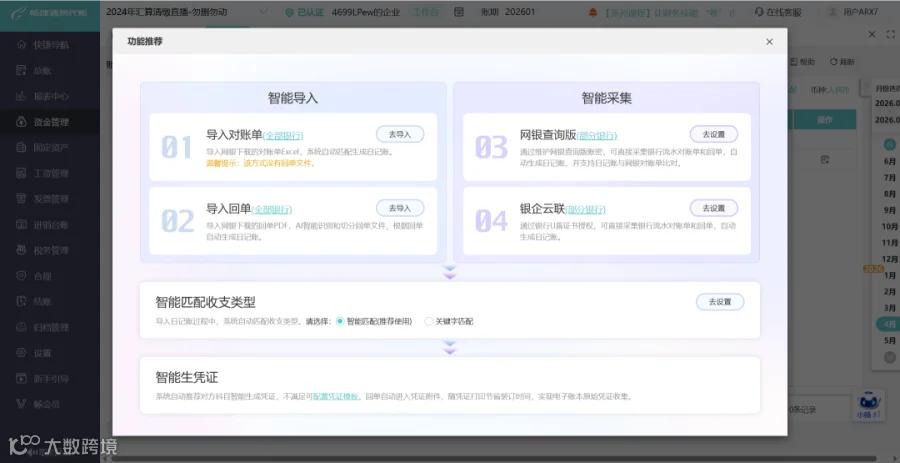Click the 账期 202601 period field
Image resolution: width=900 pixels, height=463 pixels.
(508, 11)
